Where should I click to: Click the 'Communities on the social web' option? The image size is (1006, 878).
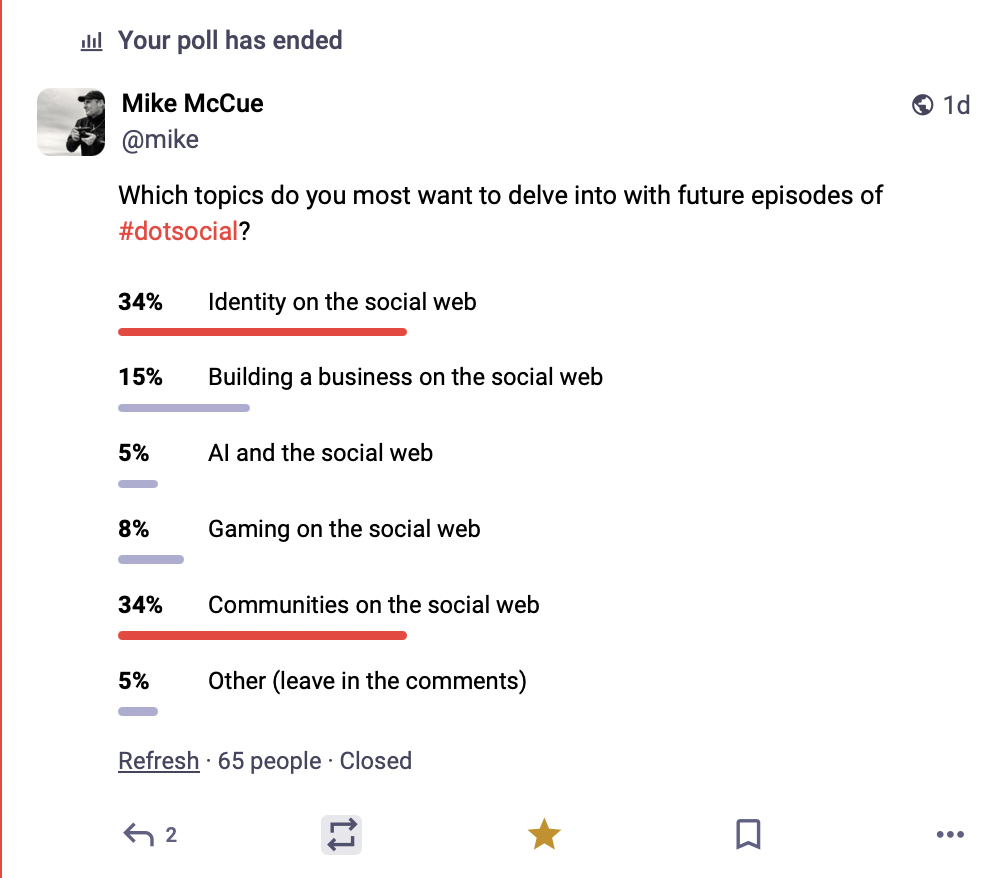373,605
